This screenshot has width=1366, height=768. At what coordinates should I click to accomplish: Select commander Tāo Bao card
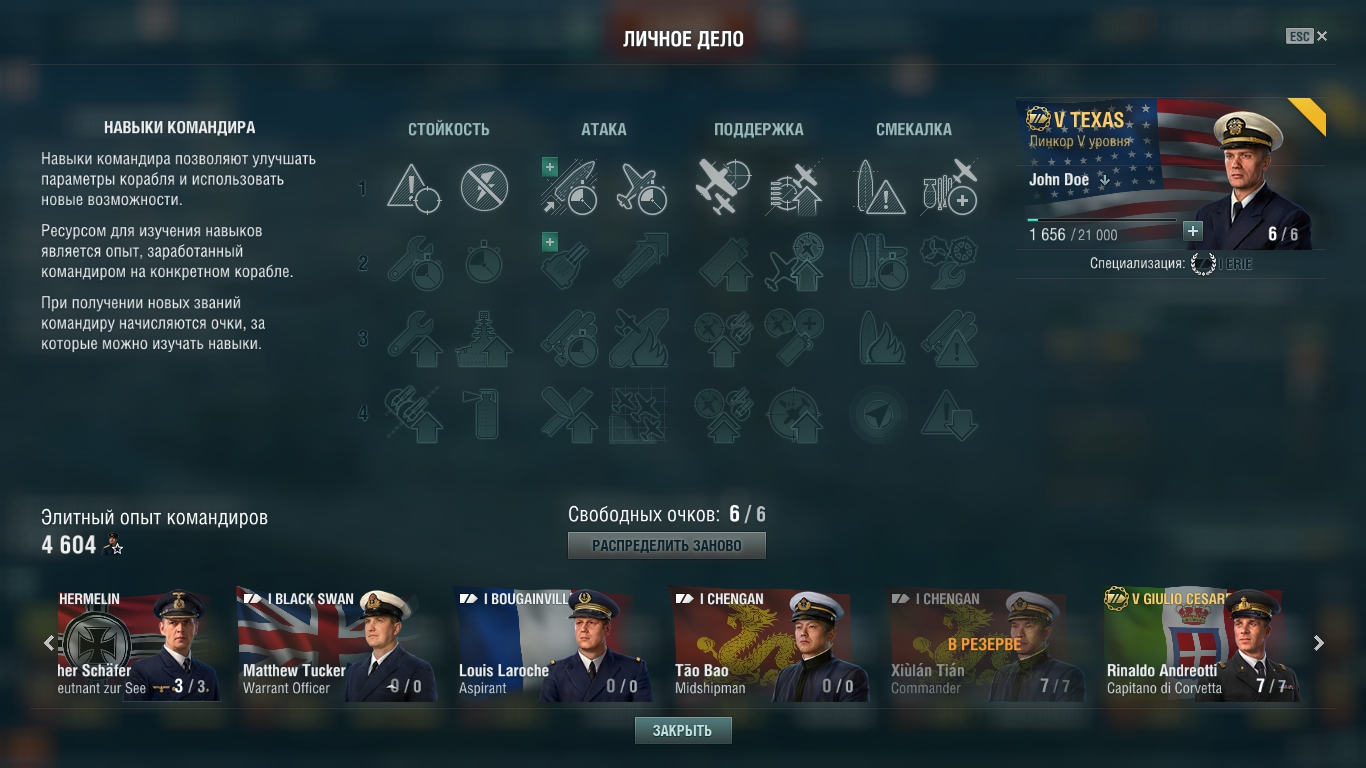point(768,644)
